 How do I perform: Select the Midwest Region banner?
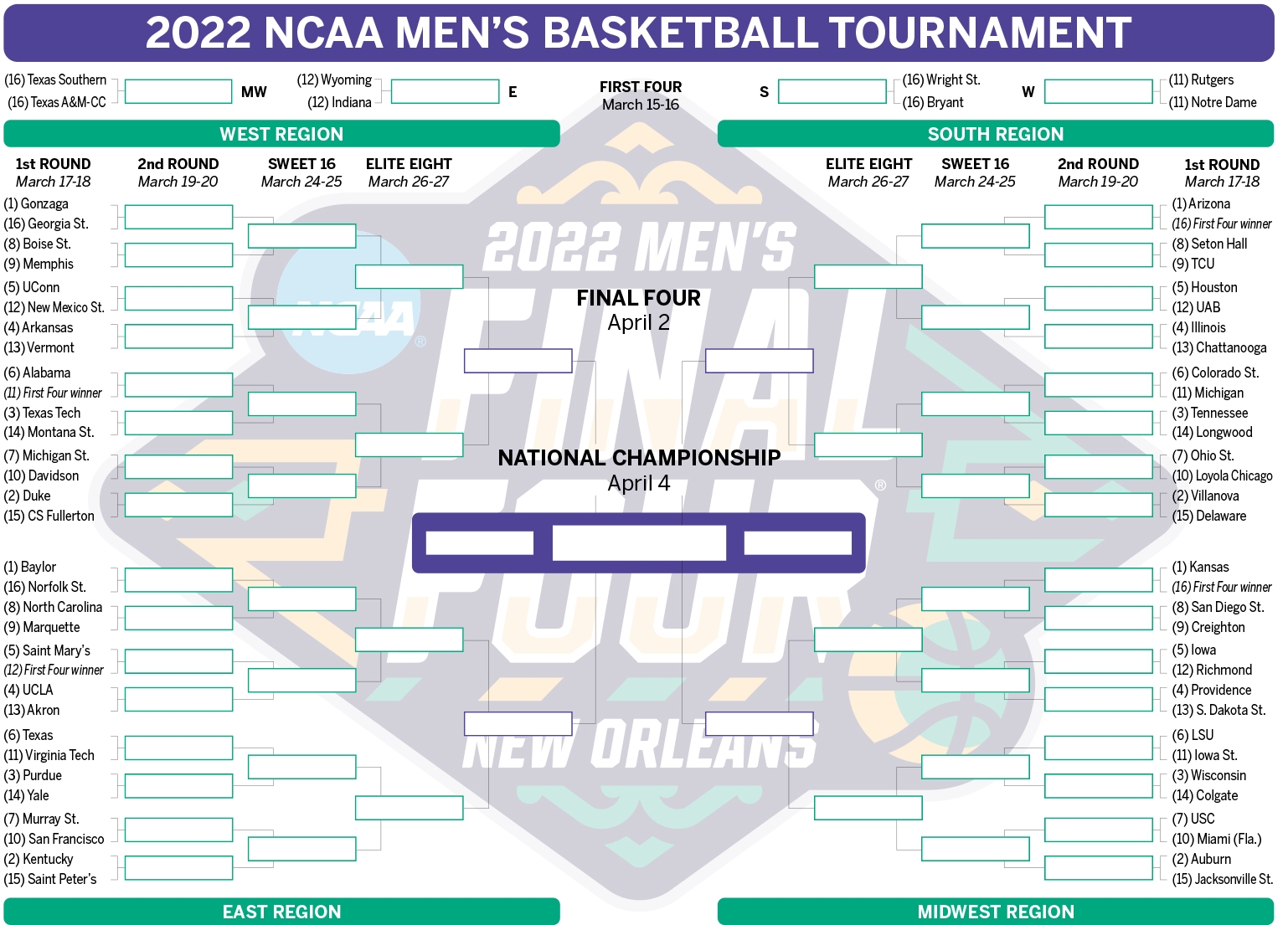click(x=995, y=912)
